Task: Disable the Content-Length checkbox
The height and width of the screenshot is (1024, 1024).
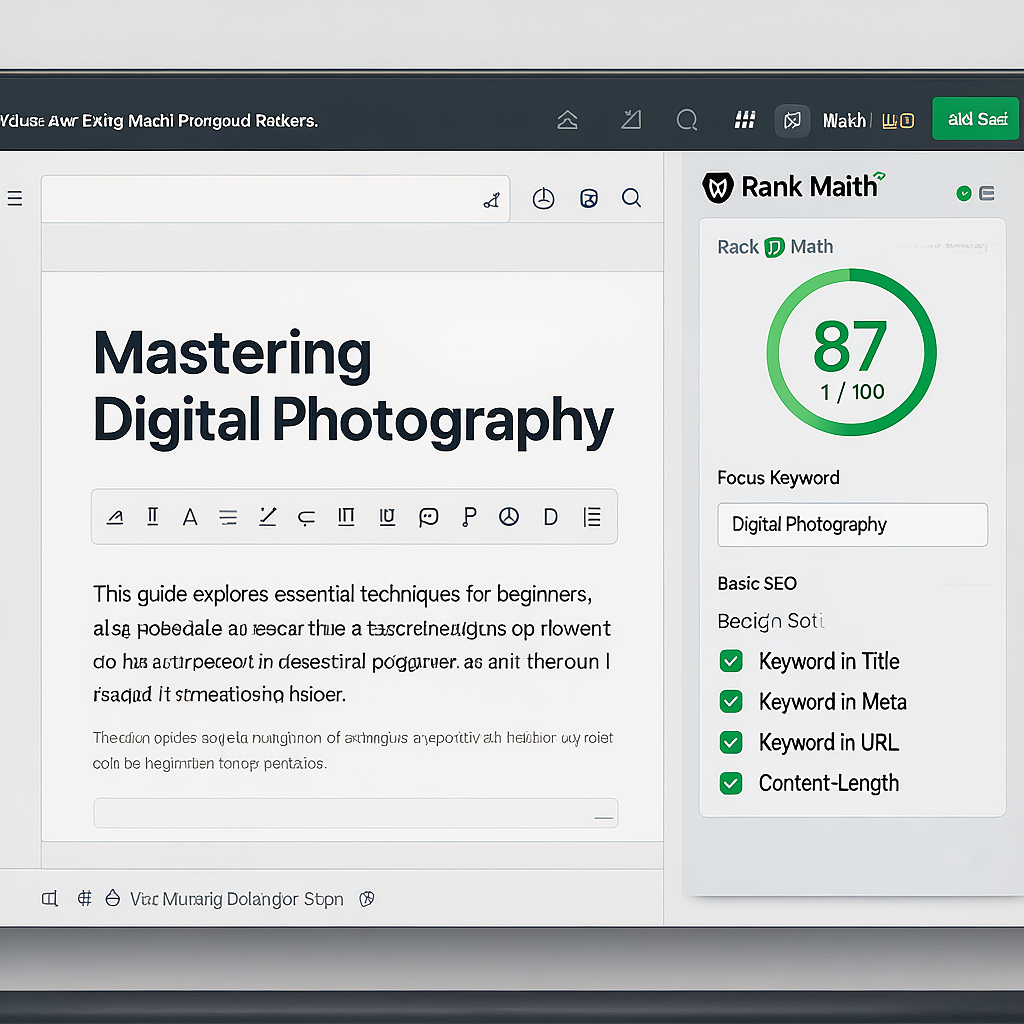Action: coord(731,783)
